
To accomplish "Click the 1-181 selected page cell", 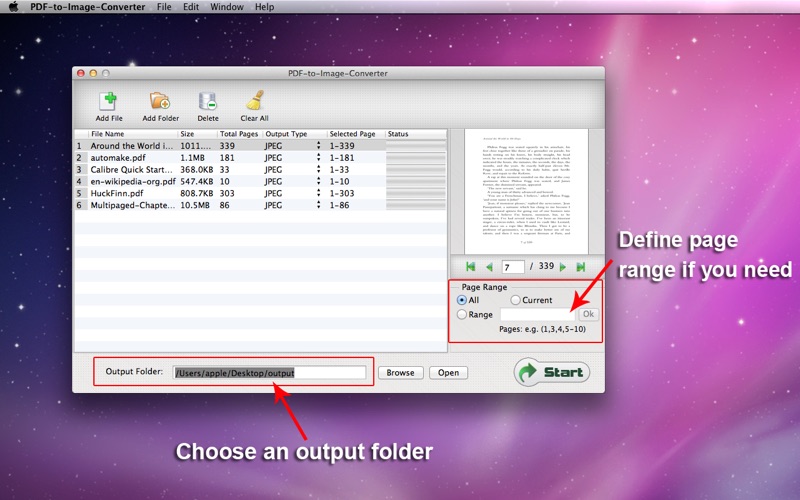I will coord(341,158).
